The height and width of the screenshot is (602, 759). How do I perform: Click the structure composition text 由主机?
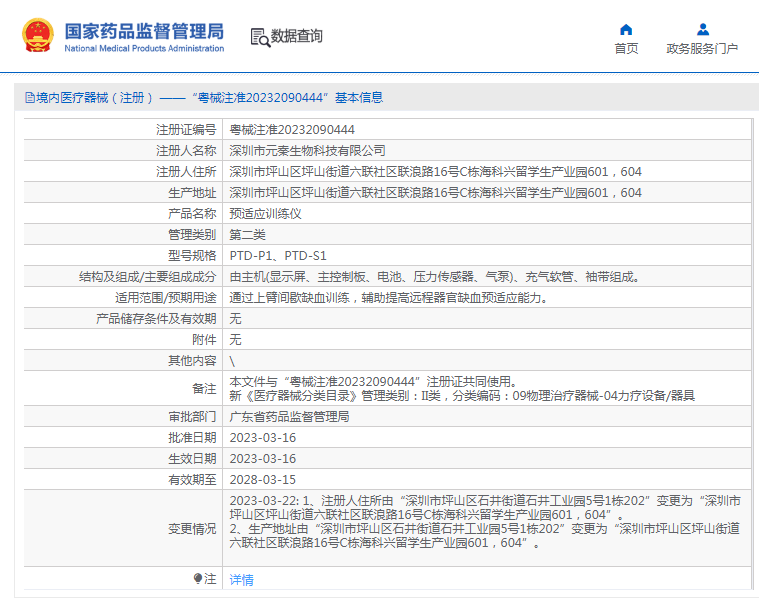[x=435, y=277]
